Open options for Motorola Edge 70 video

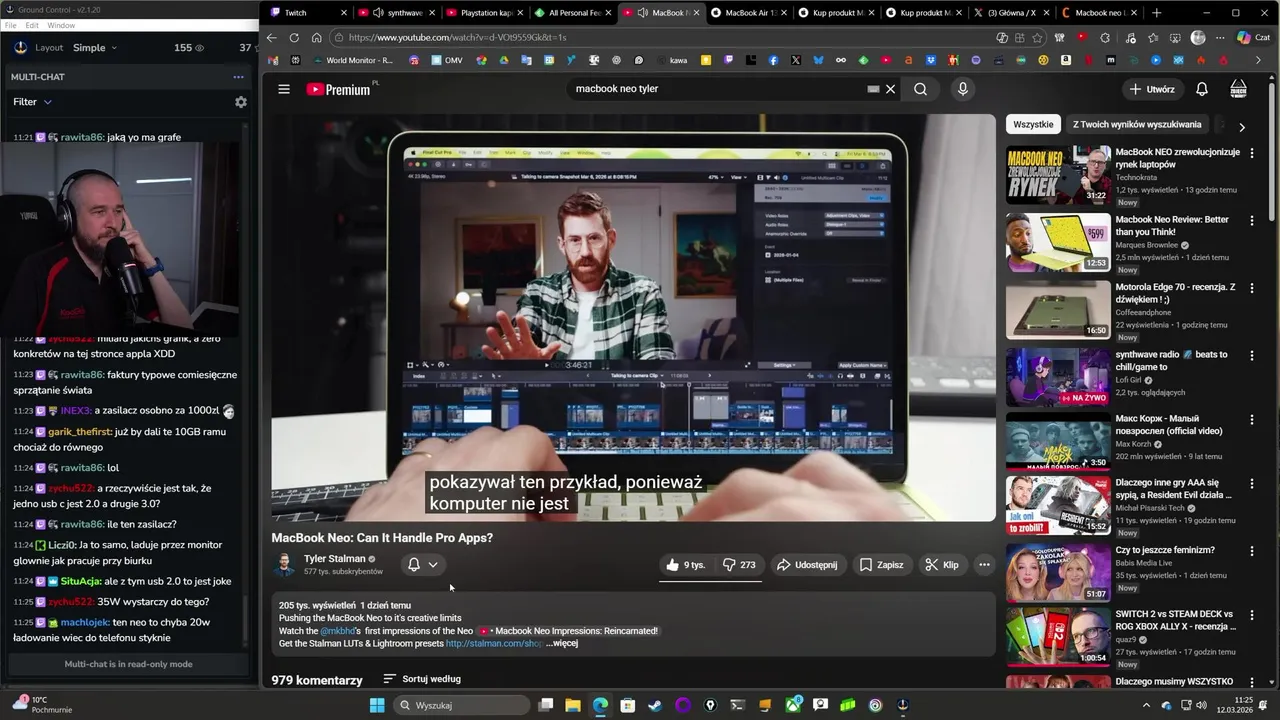1251,288
